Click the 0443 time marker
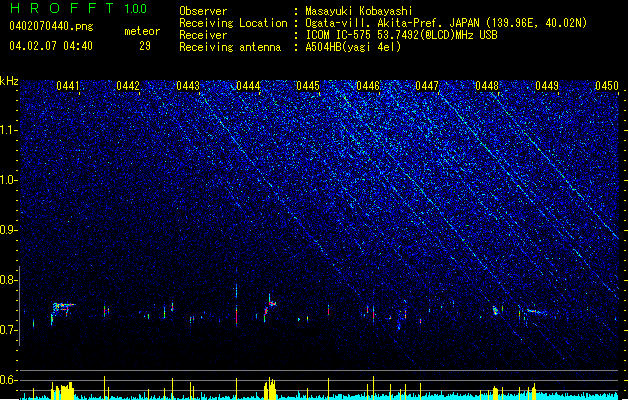The image size is (629, 400). pos(188,86)
